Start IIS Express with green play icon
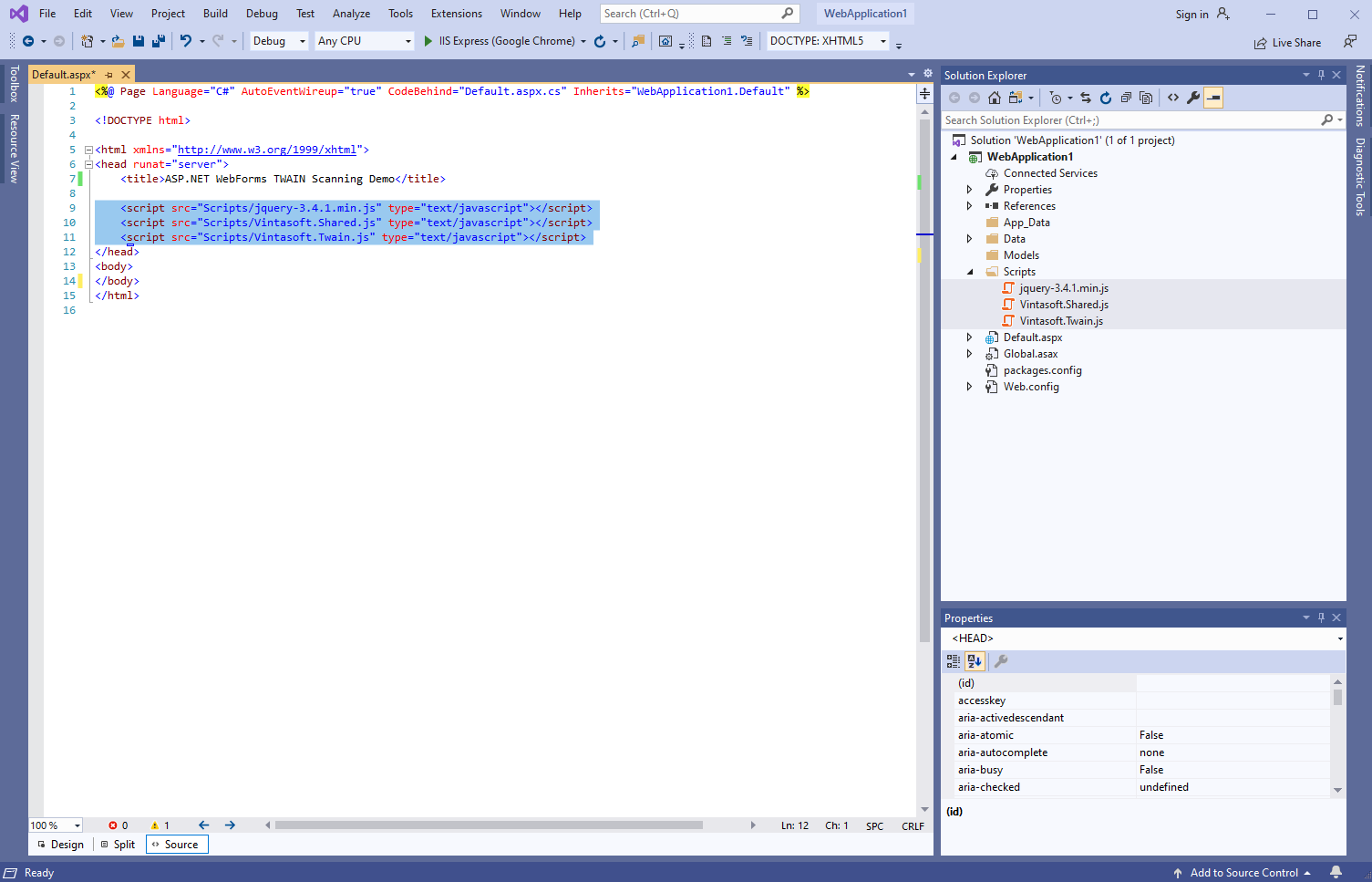The width and height of the screenshot is (1372, 882). (428, 41)
